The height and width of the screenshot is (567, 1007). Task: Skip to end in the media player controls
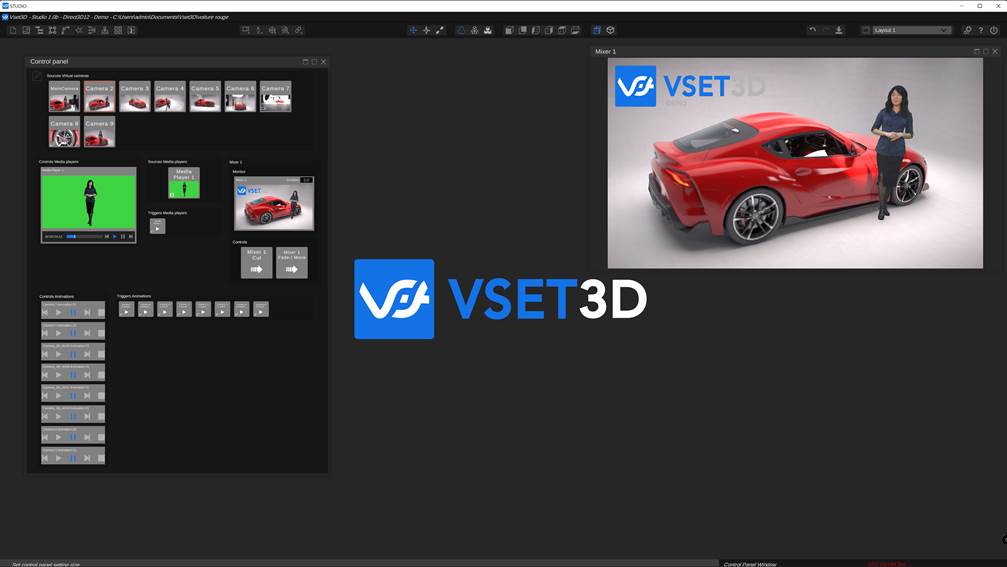pyautogui.click(x=131, y=236)
